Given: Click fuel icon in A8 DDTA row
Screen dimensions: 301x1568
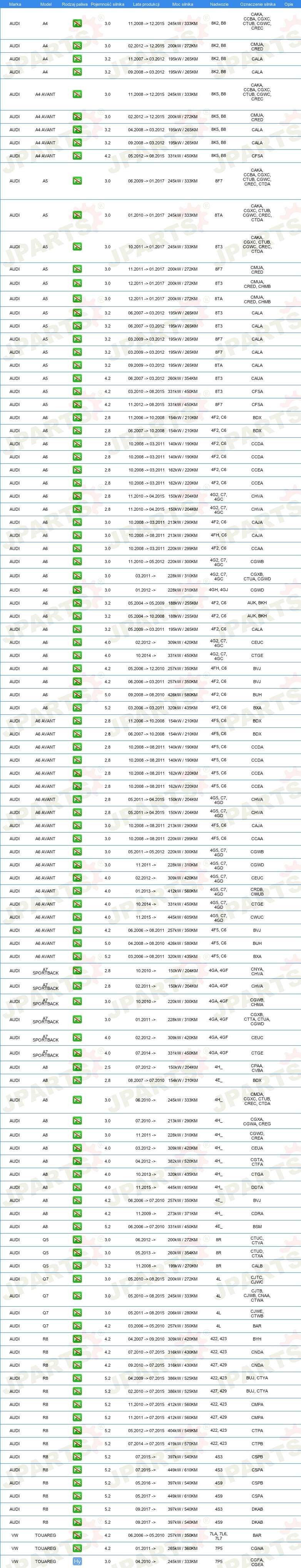Looking at the screenshot, I should click(x=77, y=1188).
